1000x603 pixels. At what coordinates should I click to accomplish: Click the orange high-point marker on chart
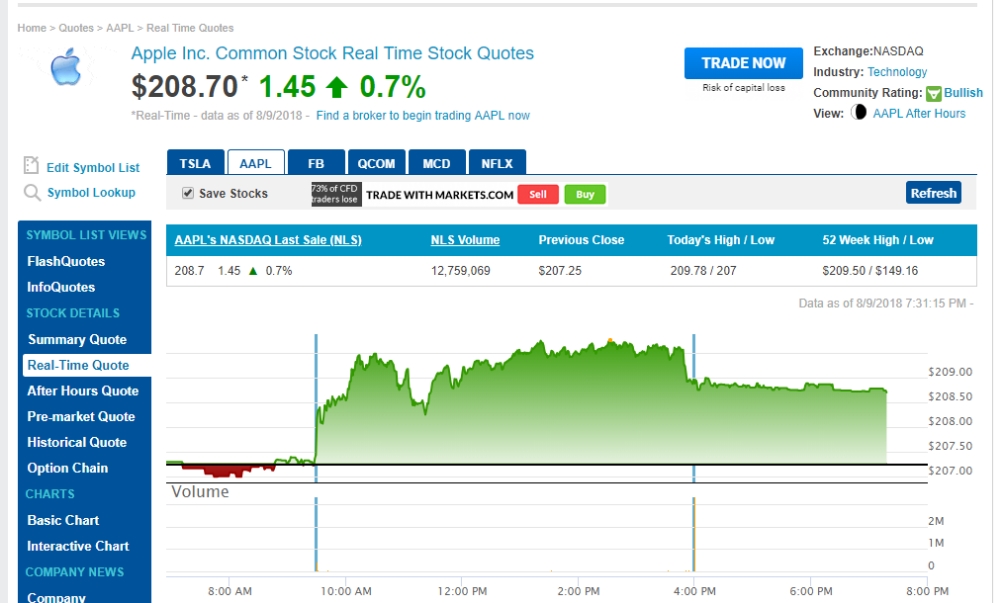click(x=610, y=340)
